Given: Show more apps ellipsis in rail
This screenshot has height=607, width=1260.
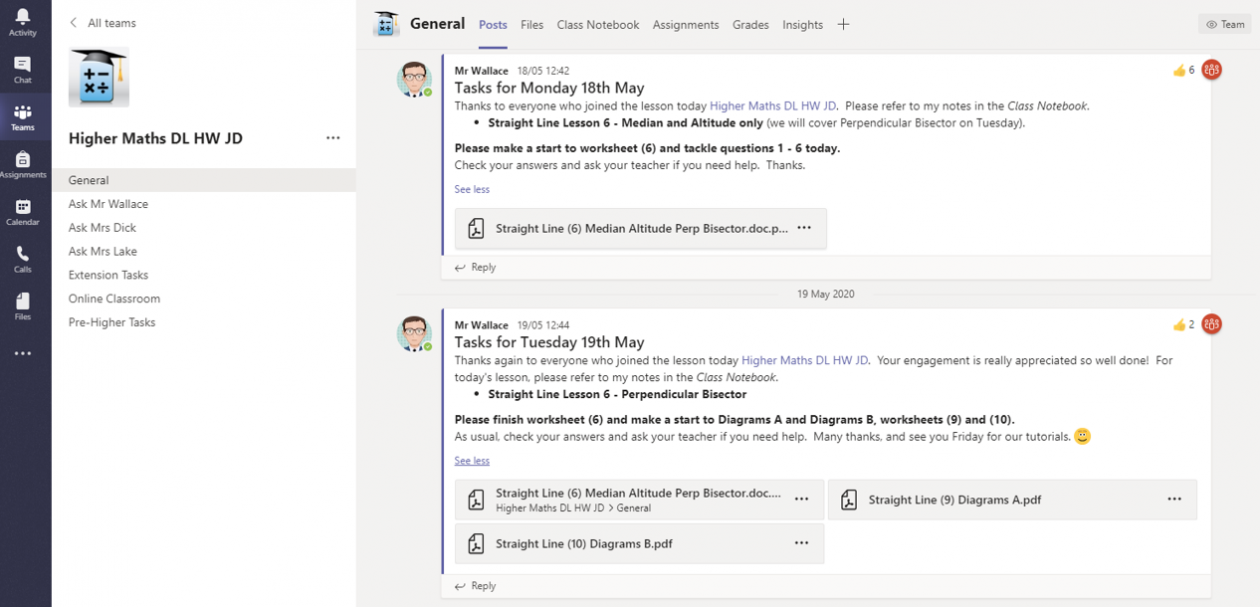Looking at the screenshot, I should click(22, 353).
